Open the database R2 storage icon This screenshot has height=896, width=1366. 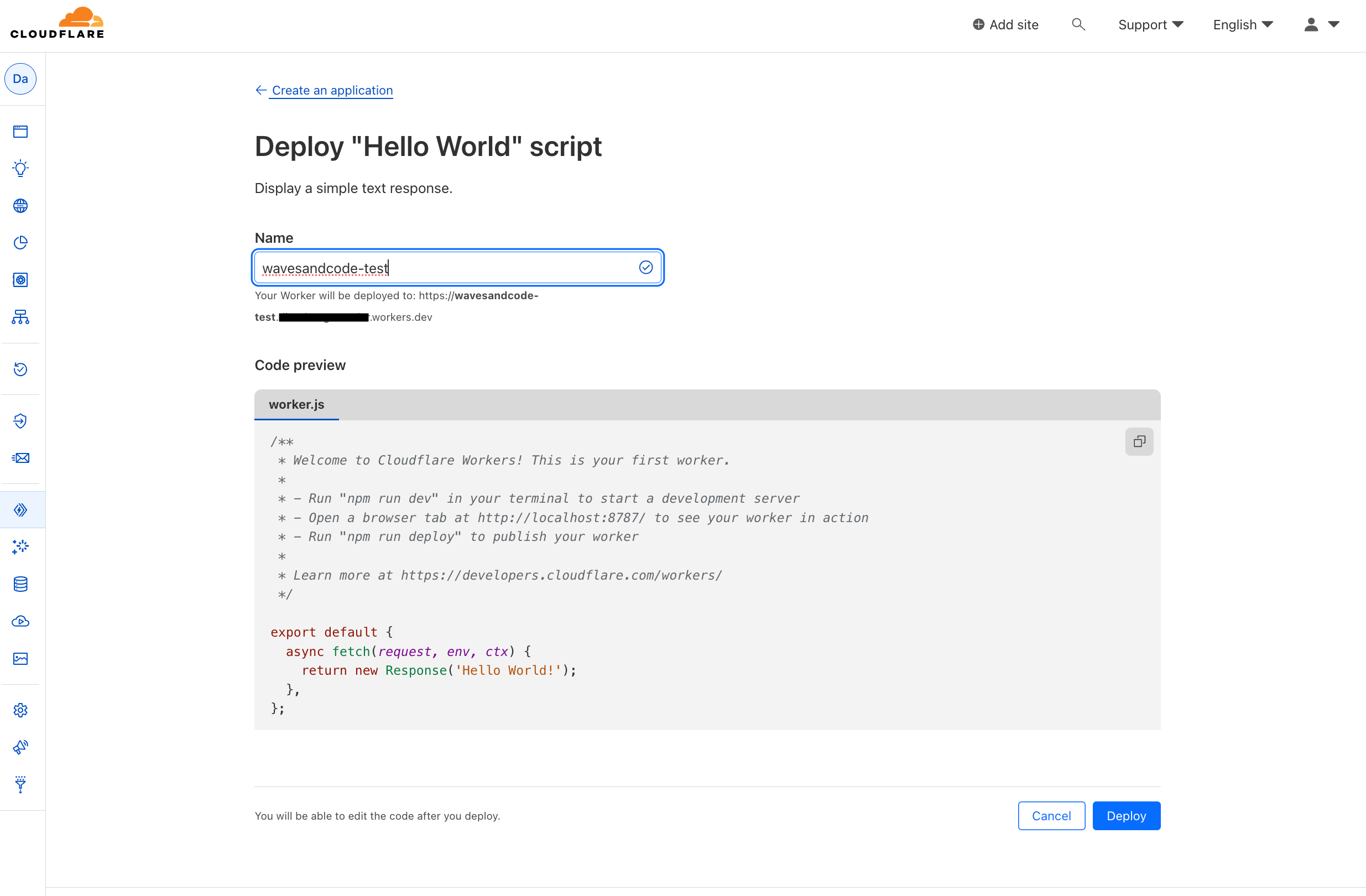[x=20, y=584]
